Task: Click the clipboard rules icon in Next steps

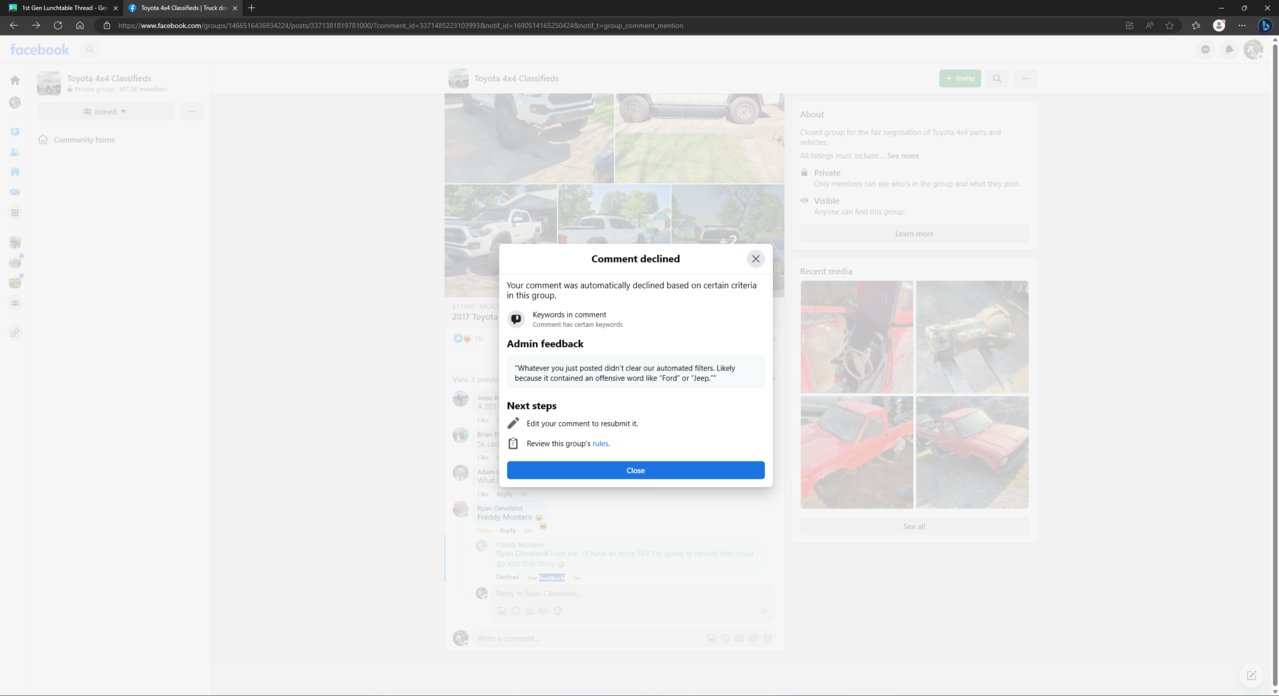Action: [513, 443]
